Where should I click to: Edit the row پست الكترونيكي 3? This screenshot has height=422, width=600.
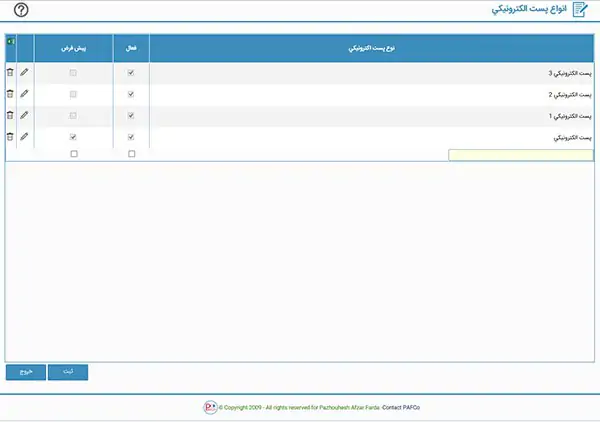pyautogui.click(x=24, y=72)
